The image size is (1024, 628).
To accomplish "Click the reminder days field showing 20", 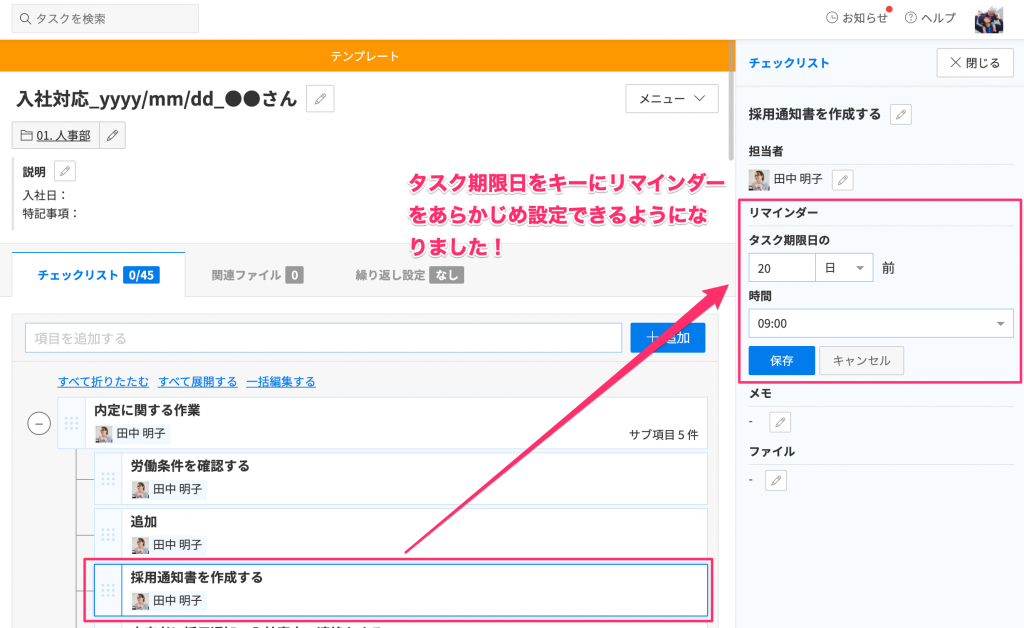I will tap(782, 268).
